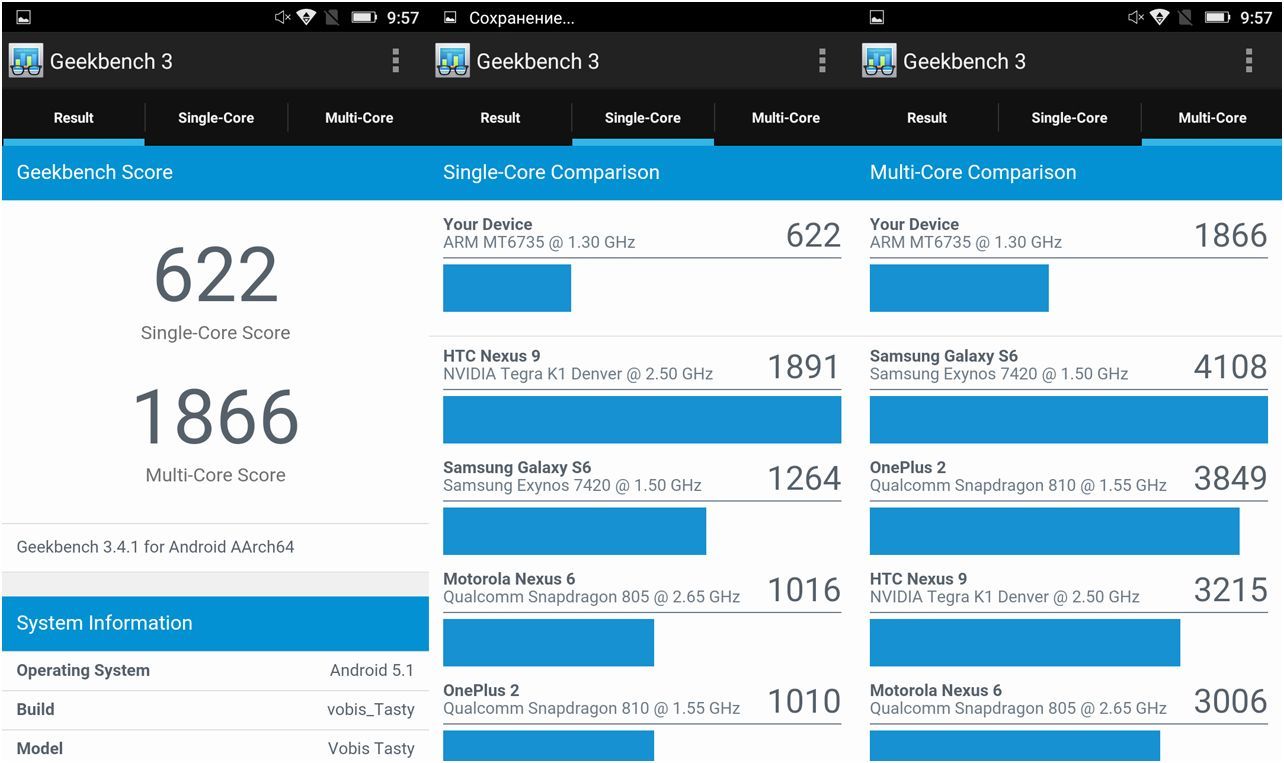Tap the Geekbench app icon on the right screen
1284x763 pixels.
(x=879, y=61)
